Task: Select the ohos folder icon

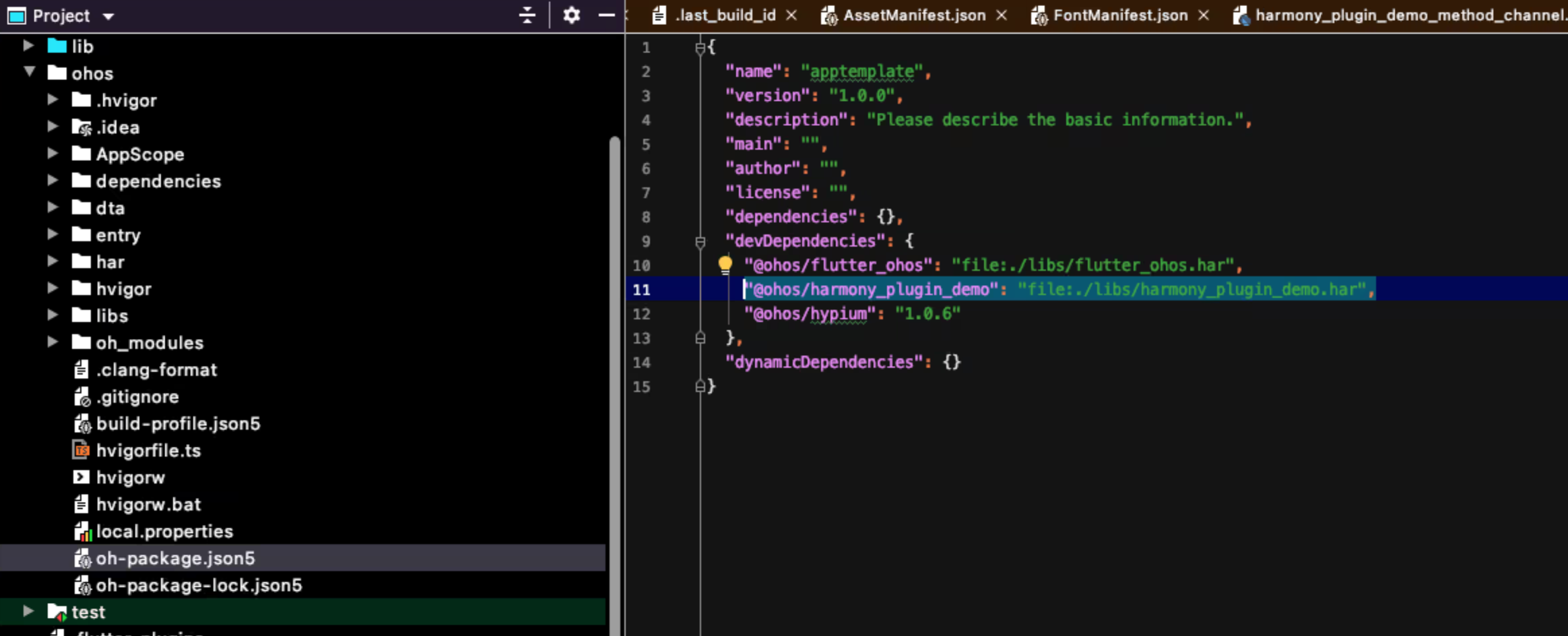Action: coord(57,73)
